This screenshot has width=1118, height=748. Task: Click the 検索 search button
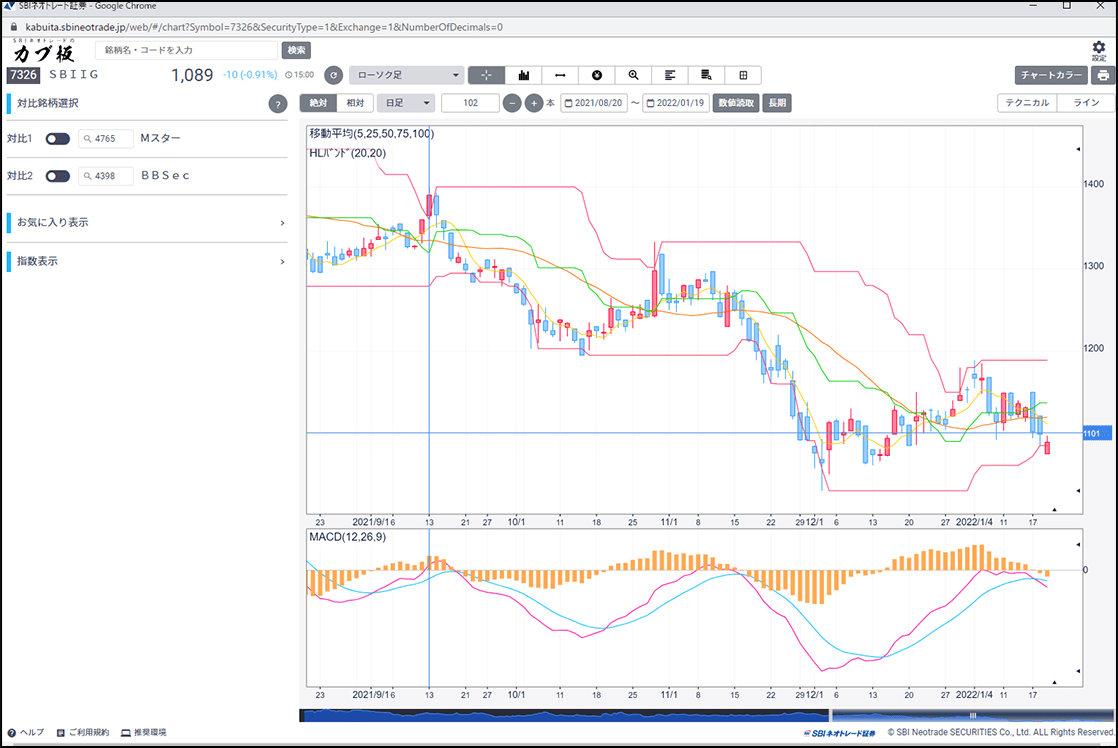coord(297,50)
